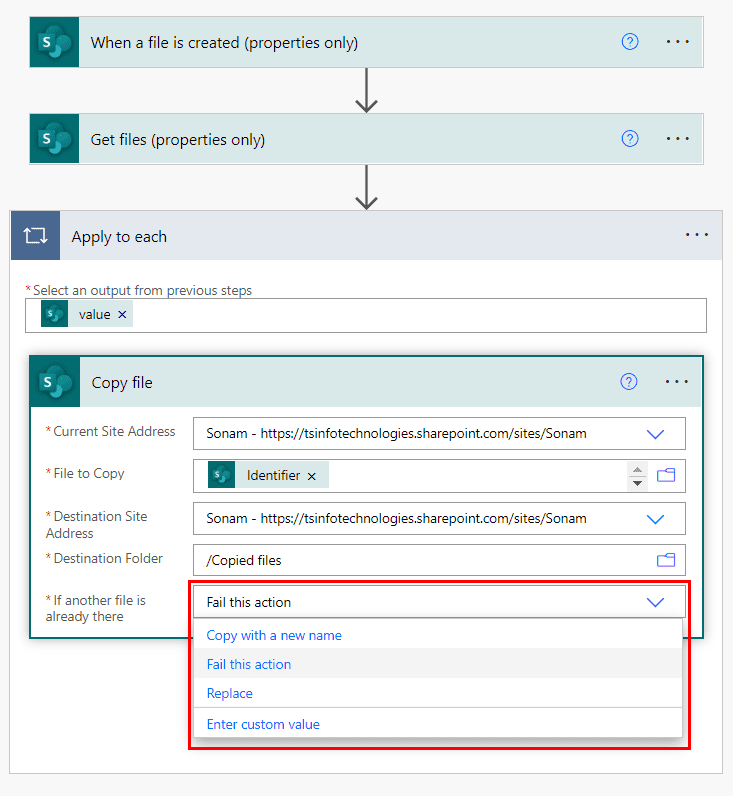Open ellipsis menu for 'Get files (properties only)'

(678, 139)
